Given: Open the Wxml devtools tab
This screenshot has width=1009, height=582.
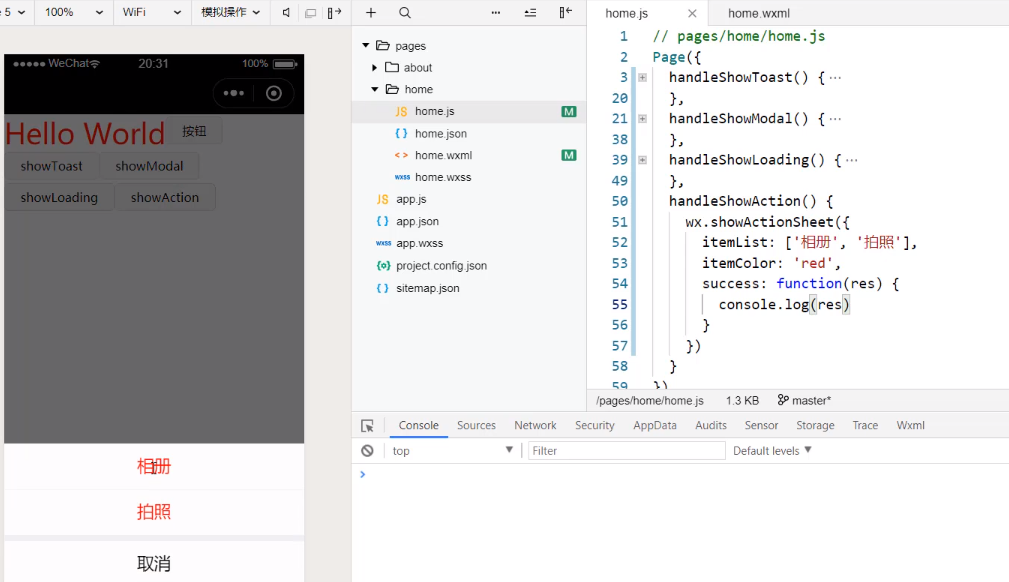Looking at the screenshot, I should [911, 426].
